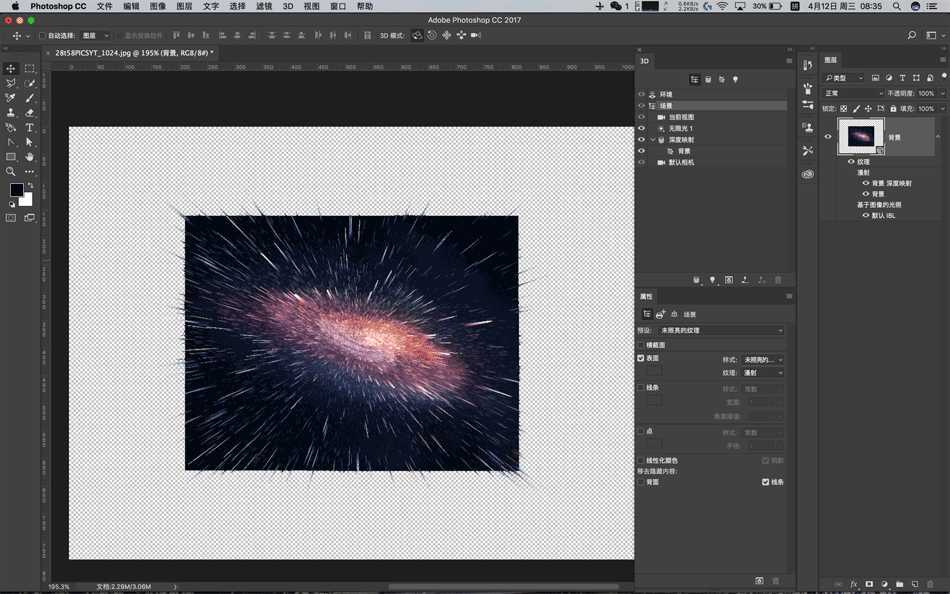Toggle visibility of 无限光 1 in 3D panel
This screenshot has height=594, width=950.
pyautogui.click(x=642, y=127)
